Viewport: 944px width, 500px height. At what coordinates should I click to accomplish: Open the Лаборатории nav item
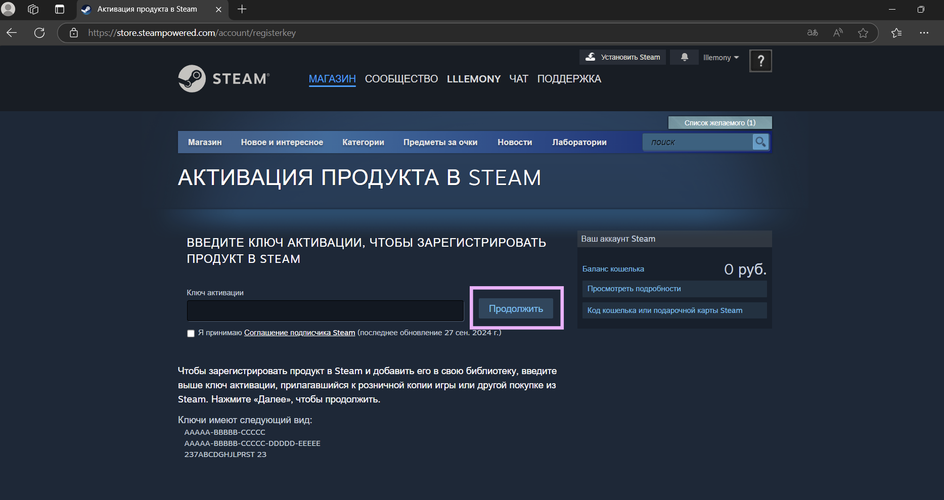tap(579, 142)
